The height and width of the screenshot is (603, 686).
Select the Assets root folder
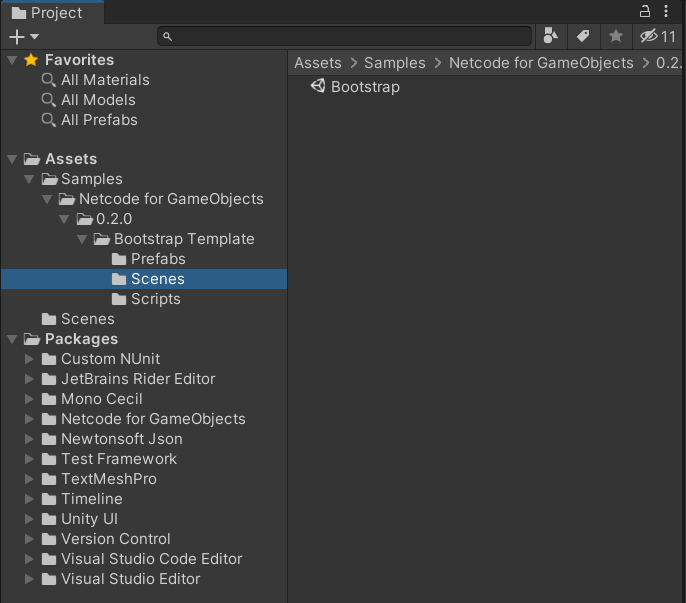[x=71, y=159]
